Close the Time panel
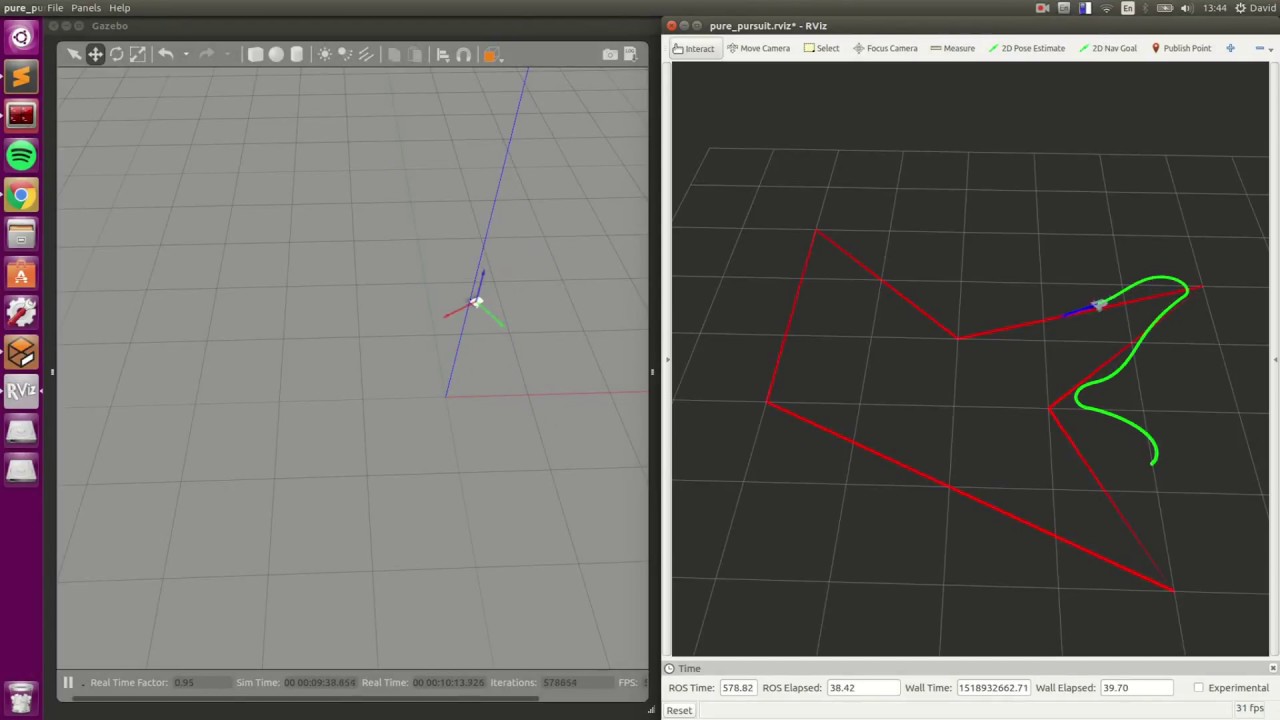This screenshot has height=720, width=1280. coord(1273,668)
